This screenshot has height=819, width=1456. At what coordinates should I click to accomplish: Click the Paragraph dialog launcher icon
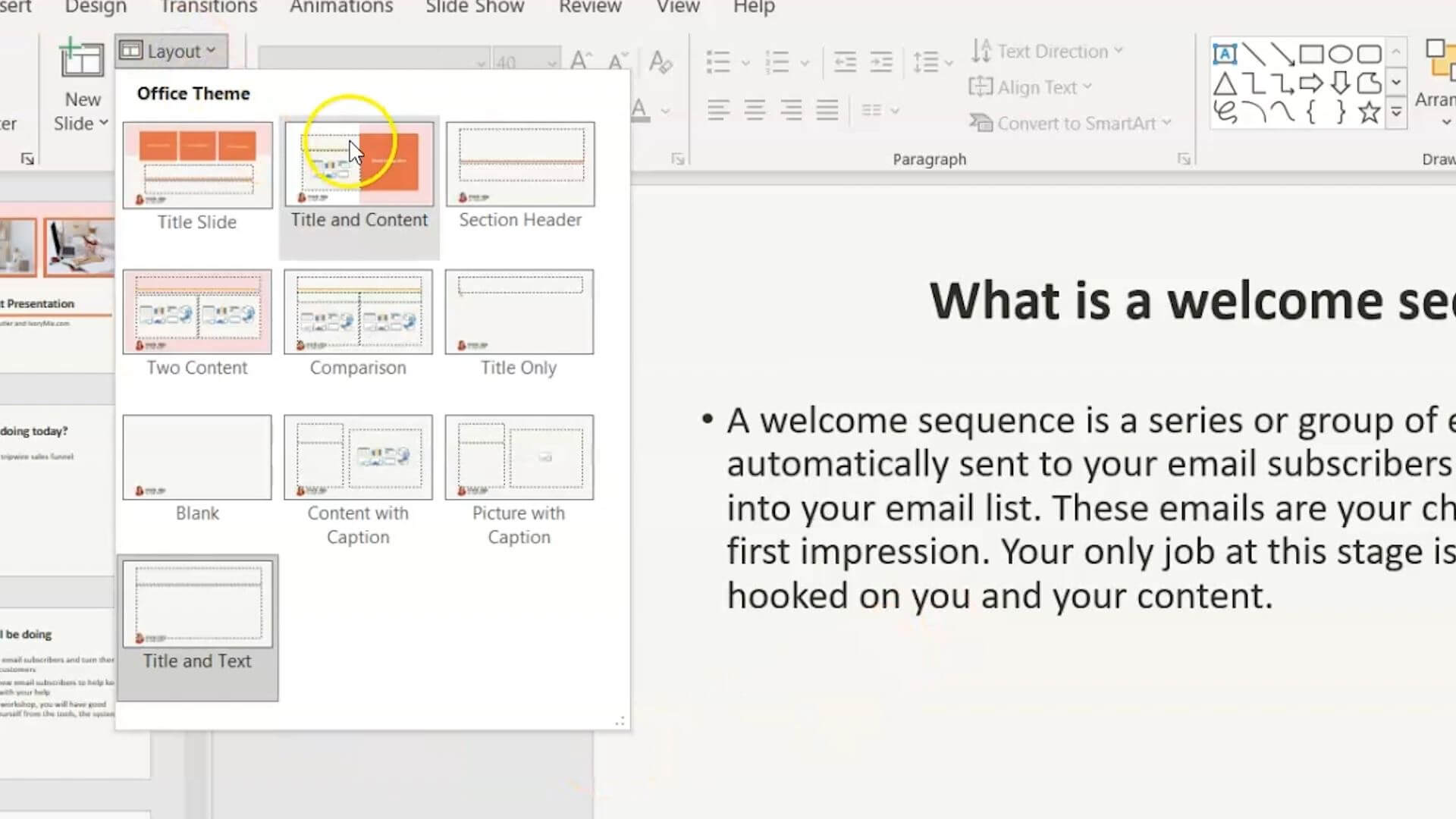coord(1182,158)
